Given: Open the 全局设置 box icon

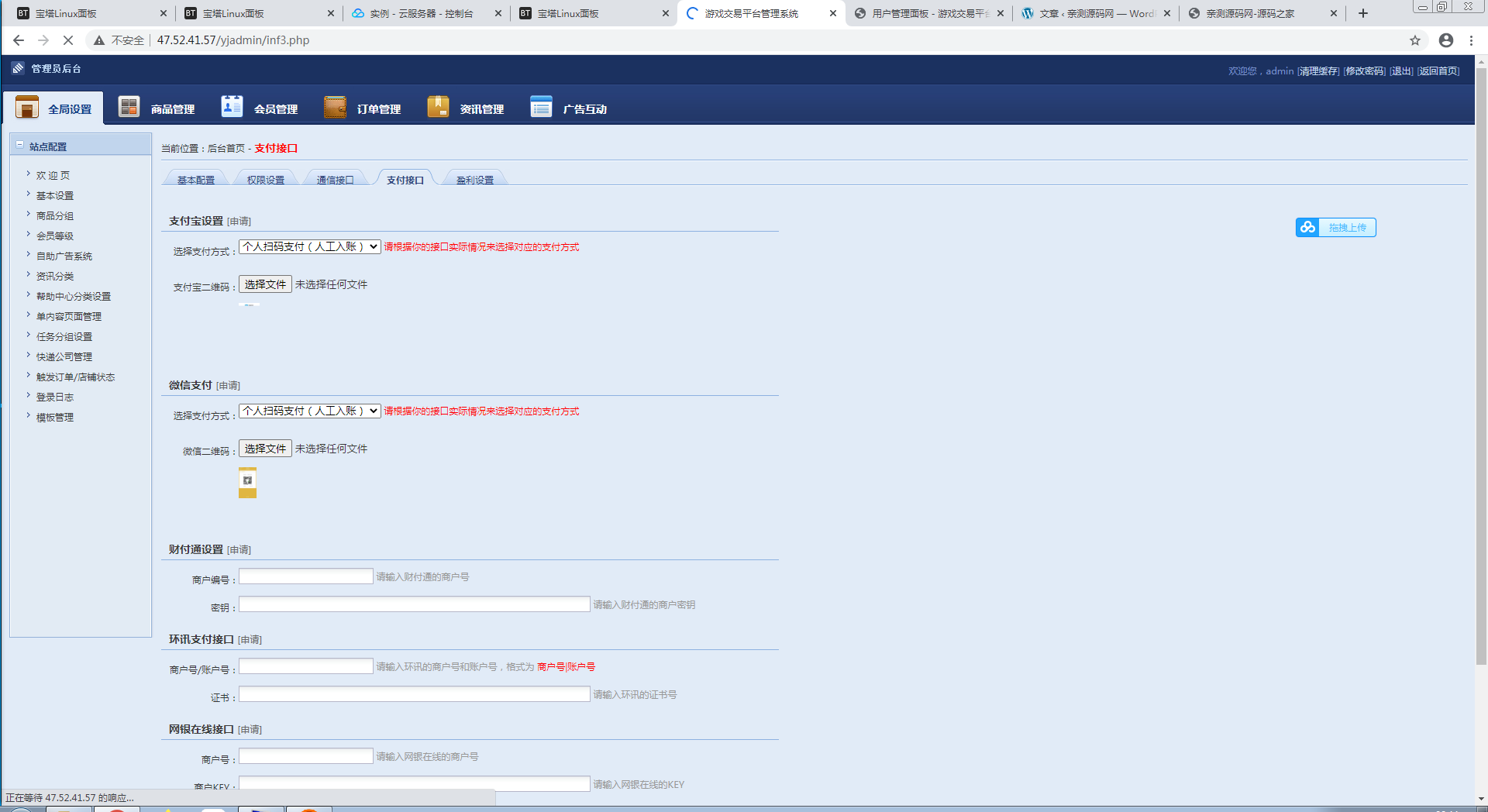Looking at the screenshot, I should click(27, 107).
